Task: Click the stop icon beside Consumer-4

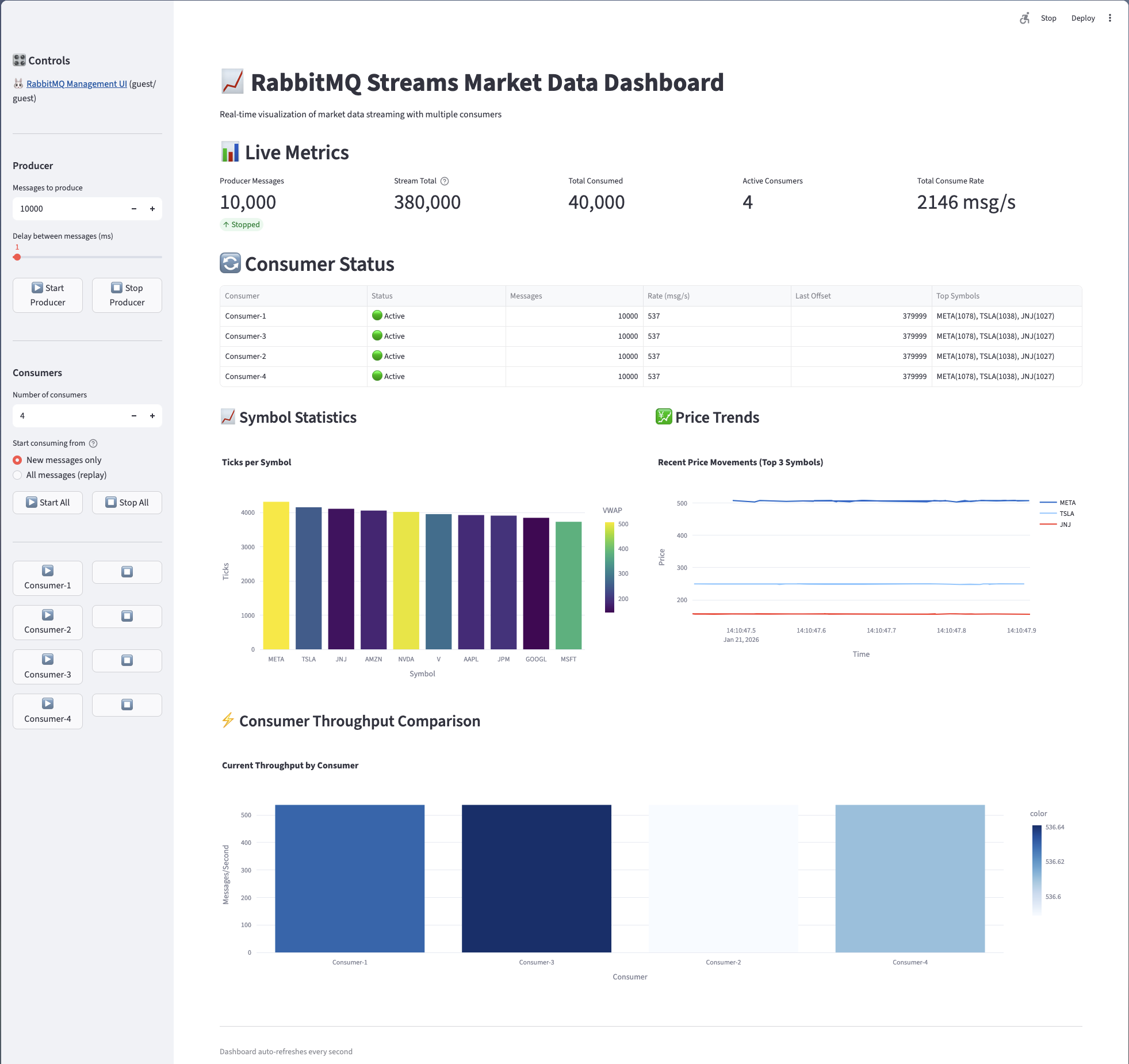Action: pyautogui.click(x=127, y=705)
